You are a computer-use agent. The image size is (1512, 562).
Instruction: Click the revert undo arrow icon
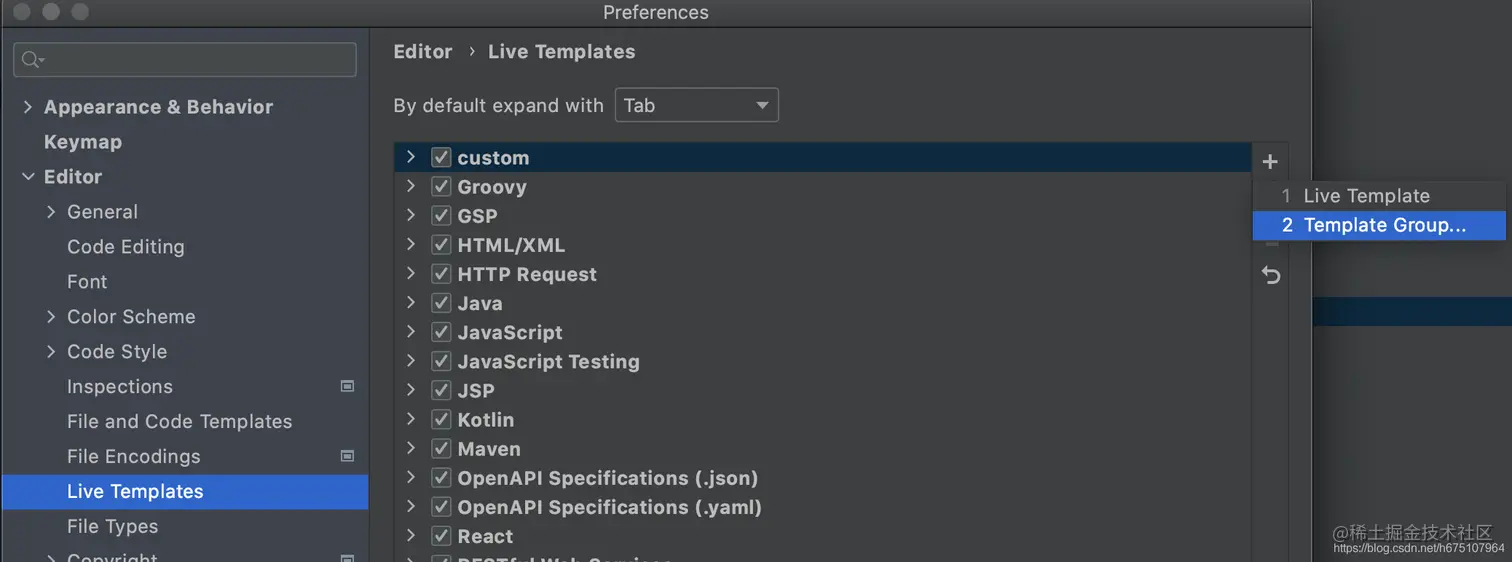[1271, 275]
